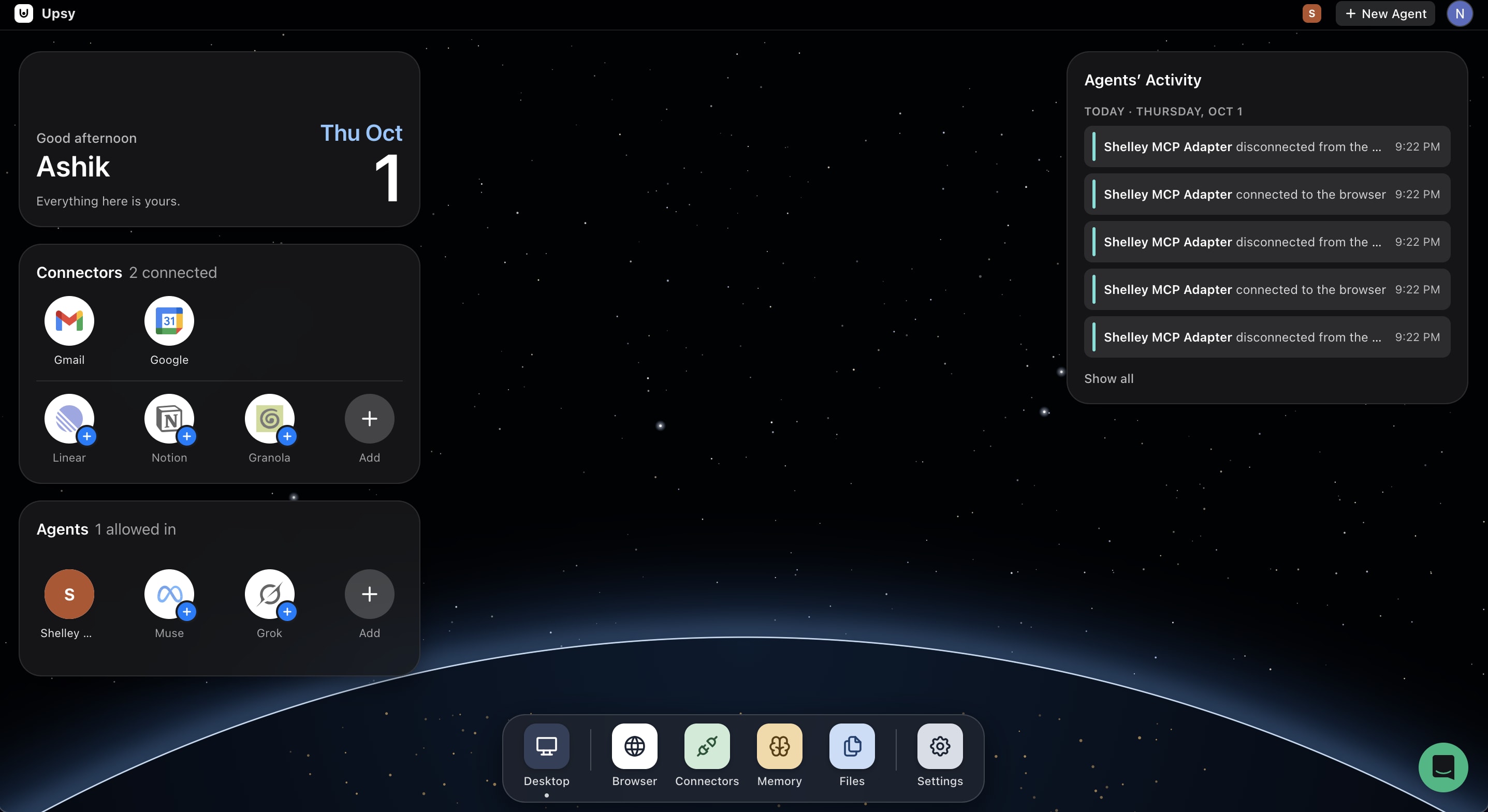Open the N user profile avatar
Image resolution: width=1488 pixels, height=812 pixels.
pos(1460,13)
